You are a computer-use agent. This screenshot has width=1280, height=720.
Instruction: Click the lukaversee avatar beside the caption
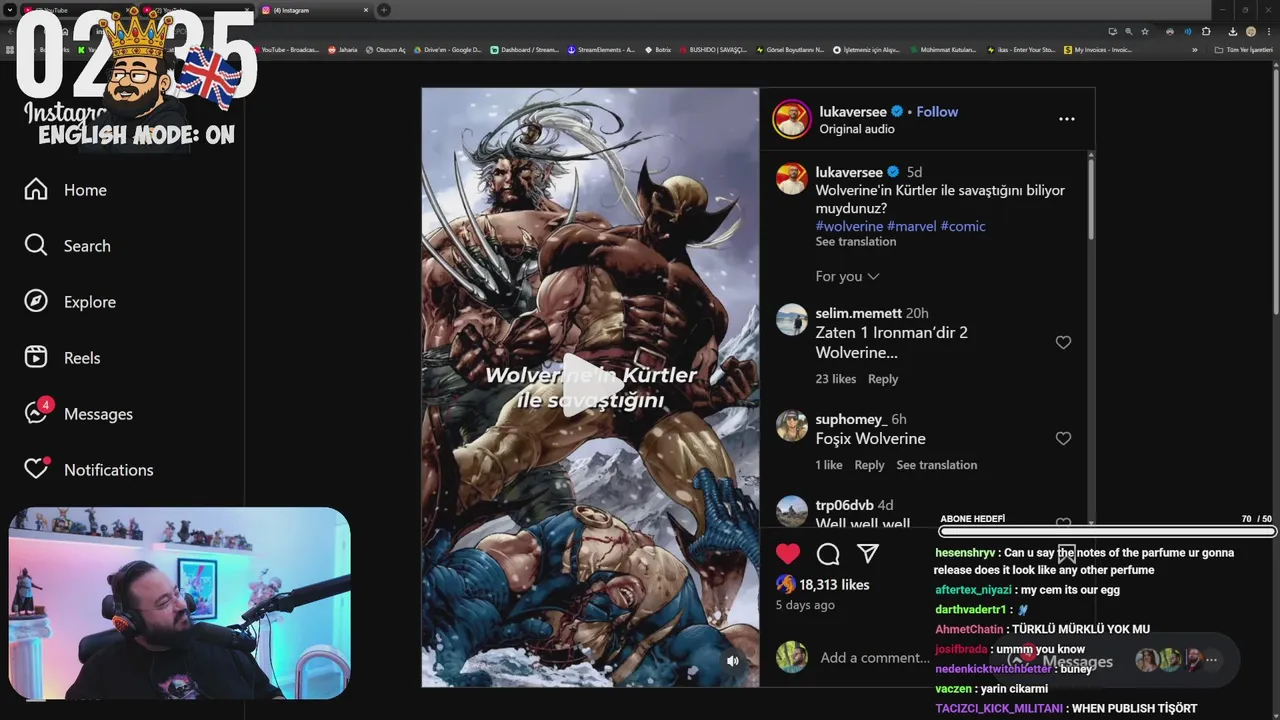pyautogui.click(x=791, y=179)
